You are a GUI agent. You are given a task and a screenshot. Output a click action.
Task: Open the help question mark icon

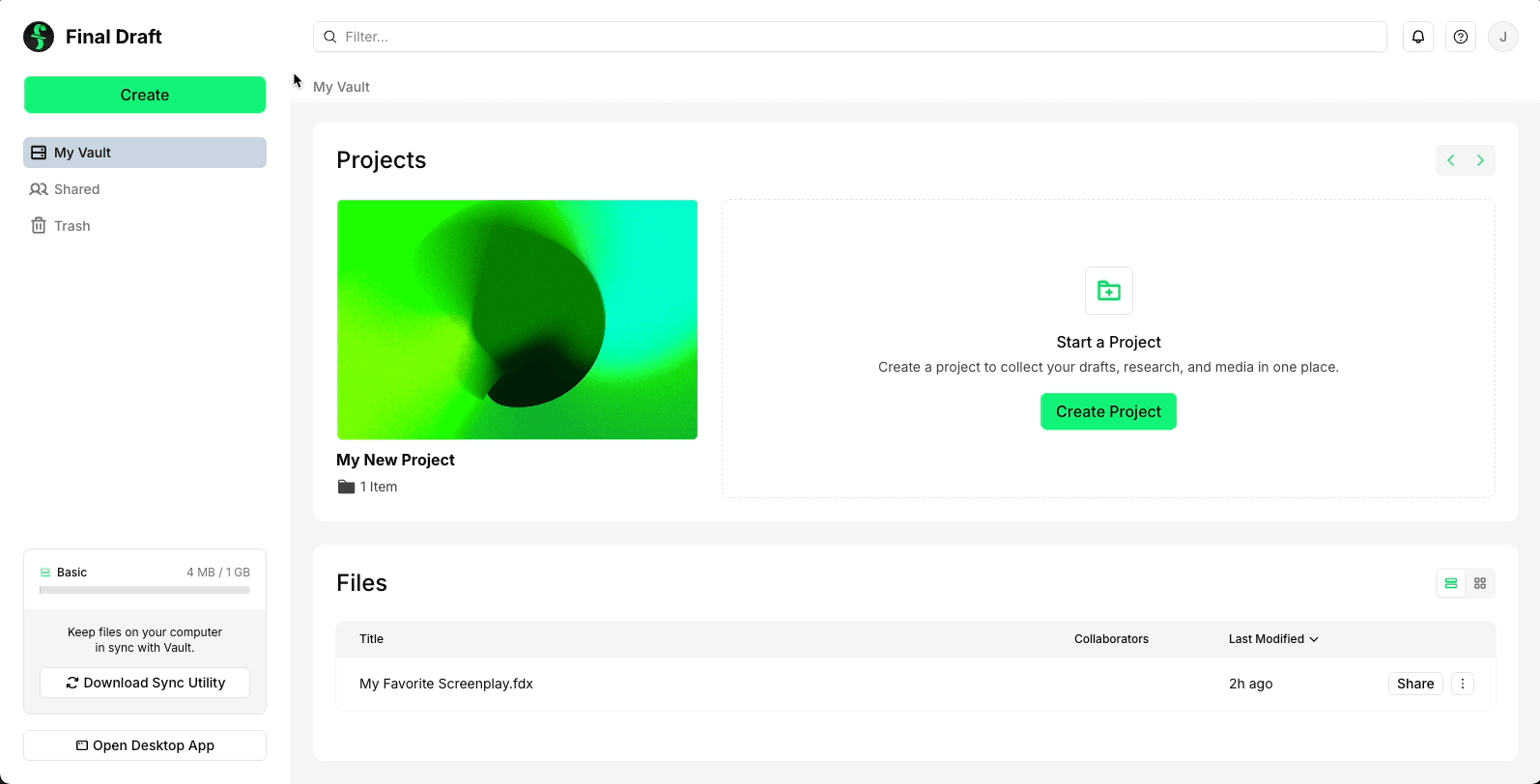(1461, 37)
